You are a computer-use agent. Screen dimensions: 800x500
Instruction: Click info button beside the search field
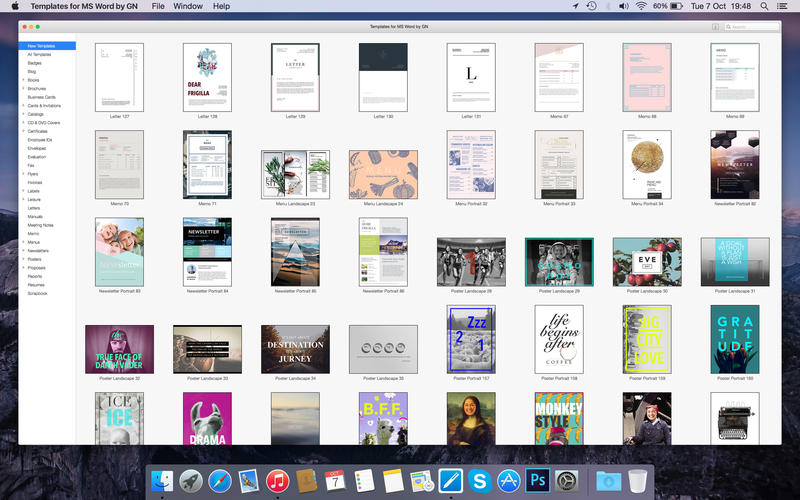tap(715, 27)
